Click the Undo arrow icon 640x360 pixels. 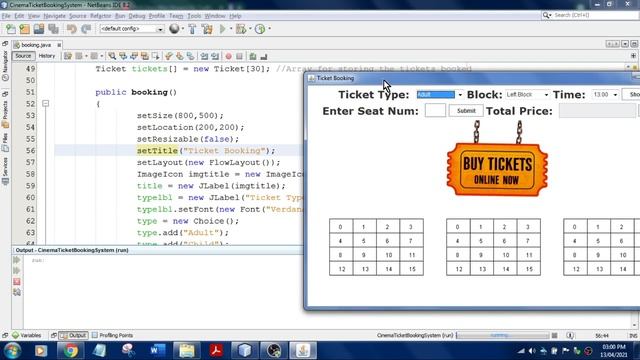71,29
